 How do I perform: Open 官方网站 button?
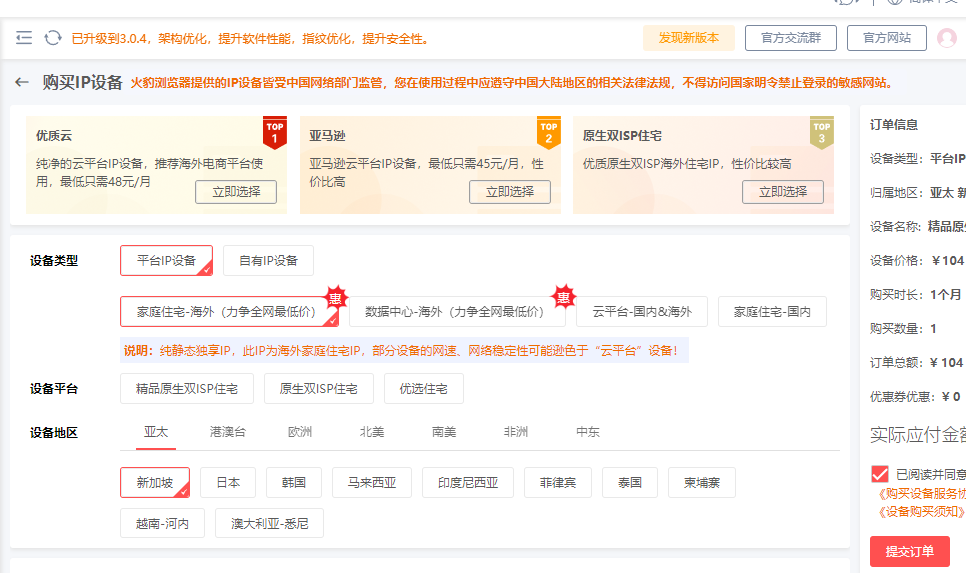(887, 38)
